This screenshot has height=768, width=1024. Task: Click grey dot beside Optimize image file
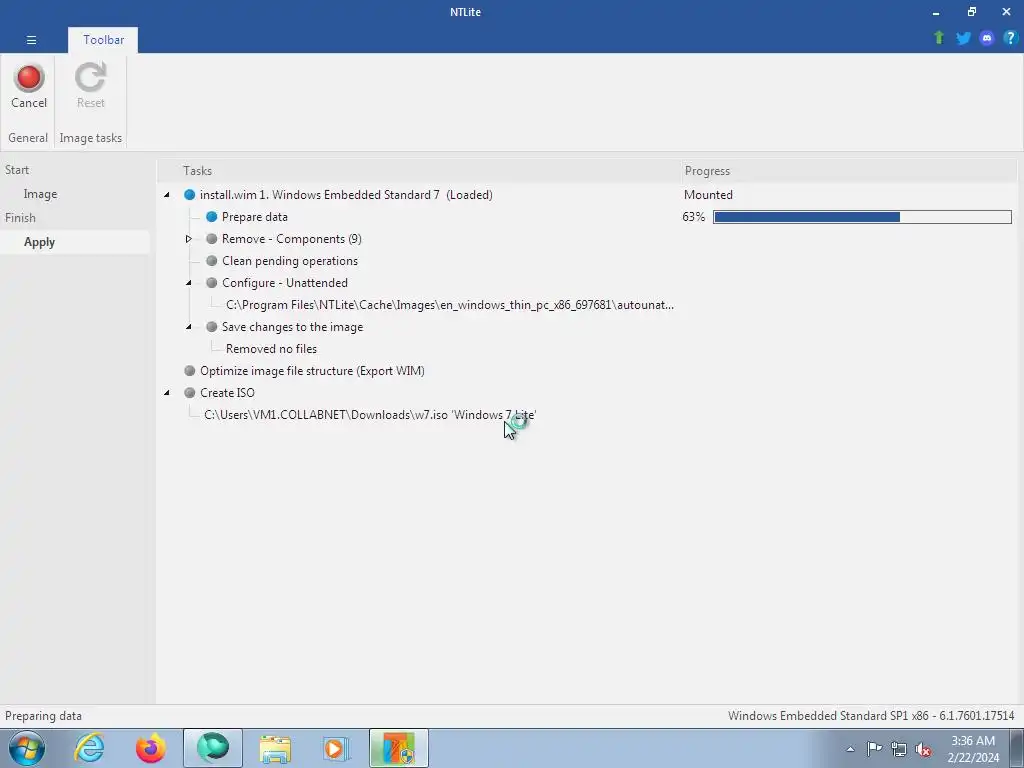(x=189, y=371)
